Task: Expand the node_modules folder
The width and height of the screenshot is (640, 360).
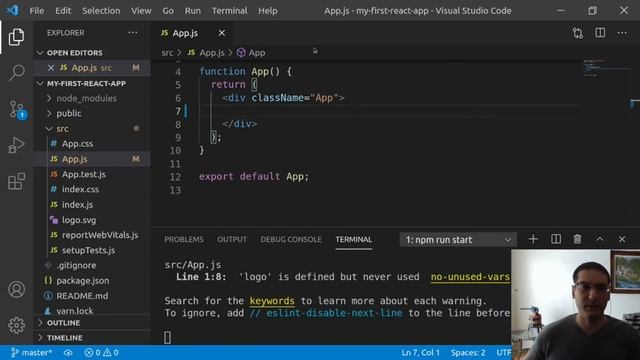Action: [x=86, y=98]
